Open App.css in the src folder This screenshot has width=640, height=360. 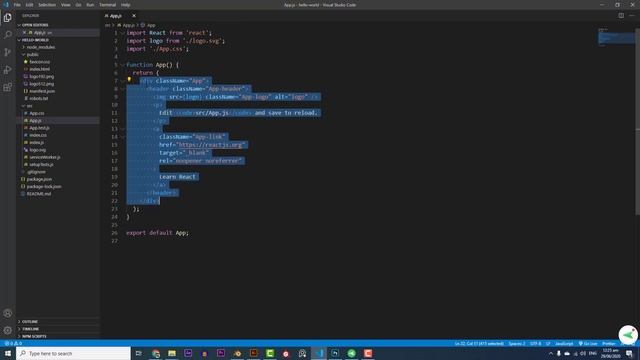coord(37,113)
